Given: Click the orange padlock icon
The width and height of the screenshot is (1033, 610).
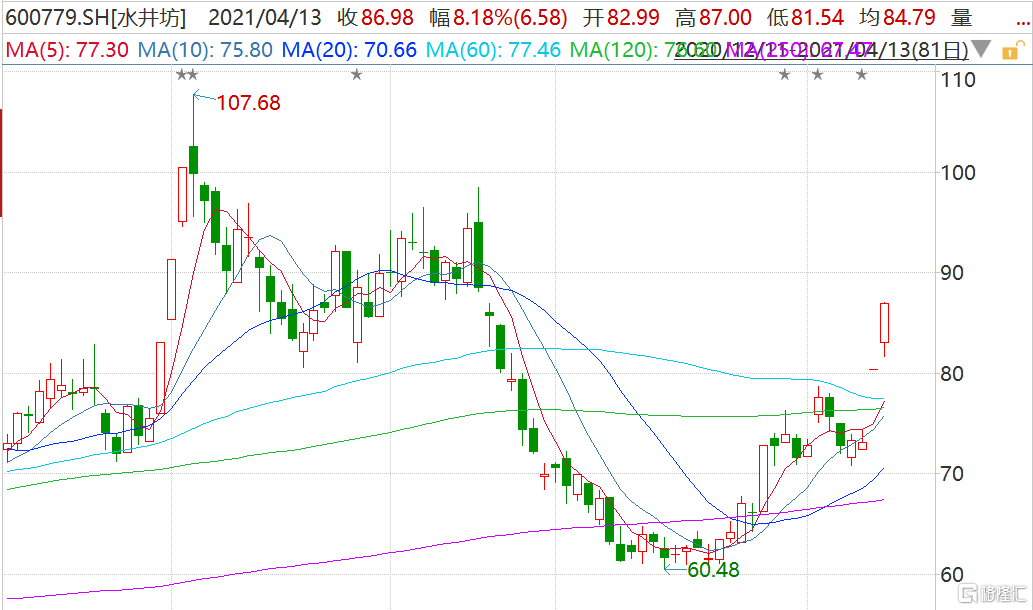Looking at the screenshot, I should [x=1013, y=51].
